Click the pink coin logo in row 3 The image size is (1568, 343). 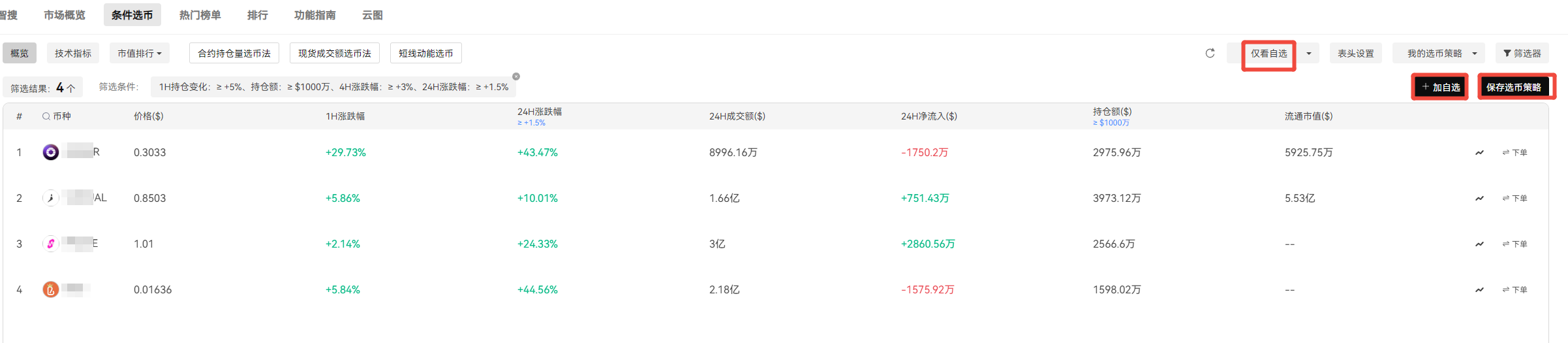click(51, 244)
